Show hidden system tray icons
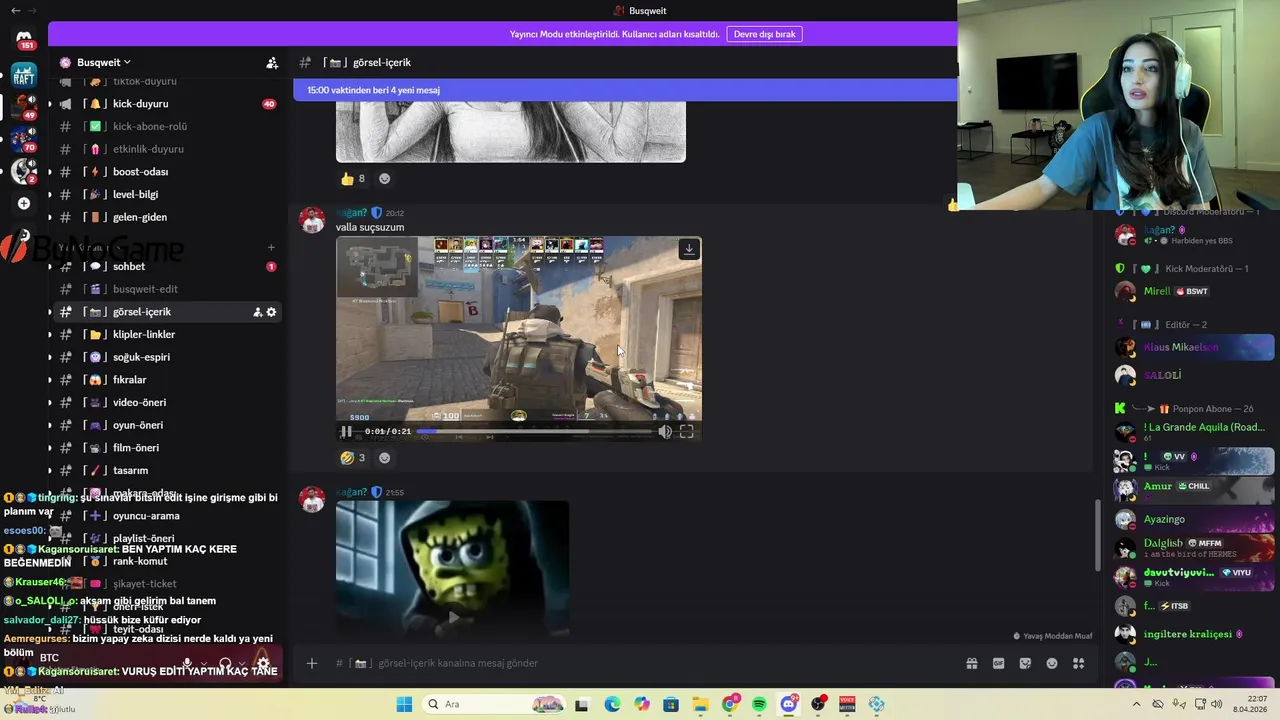The image size is (1280, 720). coord(1136,705)
